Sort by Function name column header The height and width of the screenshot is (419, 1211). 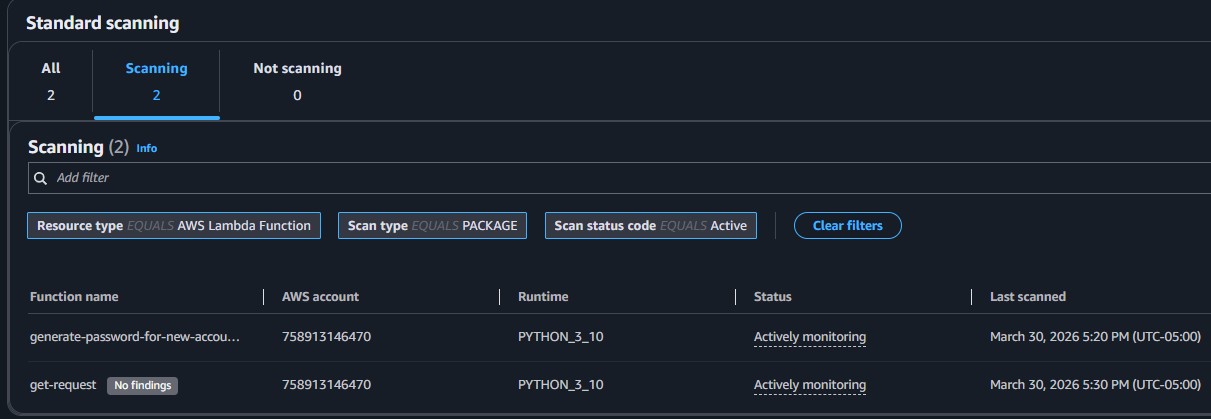click(74, 297)
